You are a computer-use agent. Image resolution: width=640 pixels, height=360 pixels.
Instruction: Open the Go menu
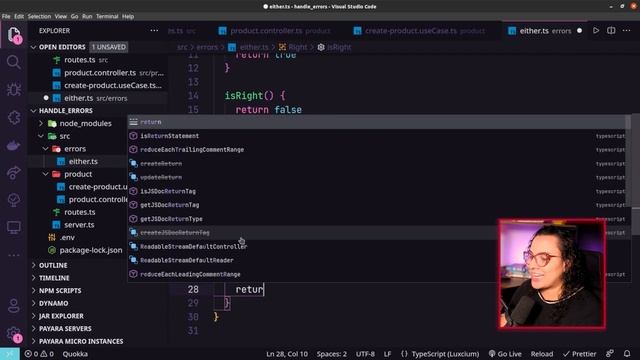(74, 16)
